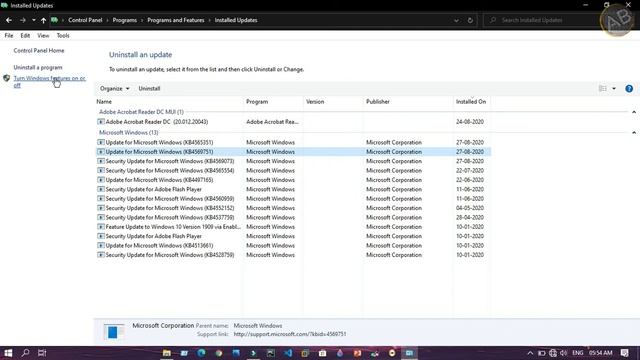Click the Forward navigation arrow
The height and width of the screenshot is (360, 640).
[x=22, y=20]
